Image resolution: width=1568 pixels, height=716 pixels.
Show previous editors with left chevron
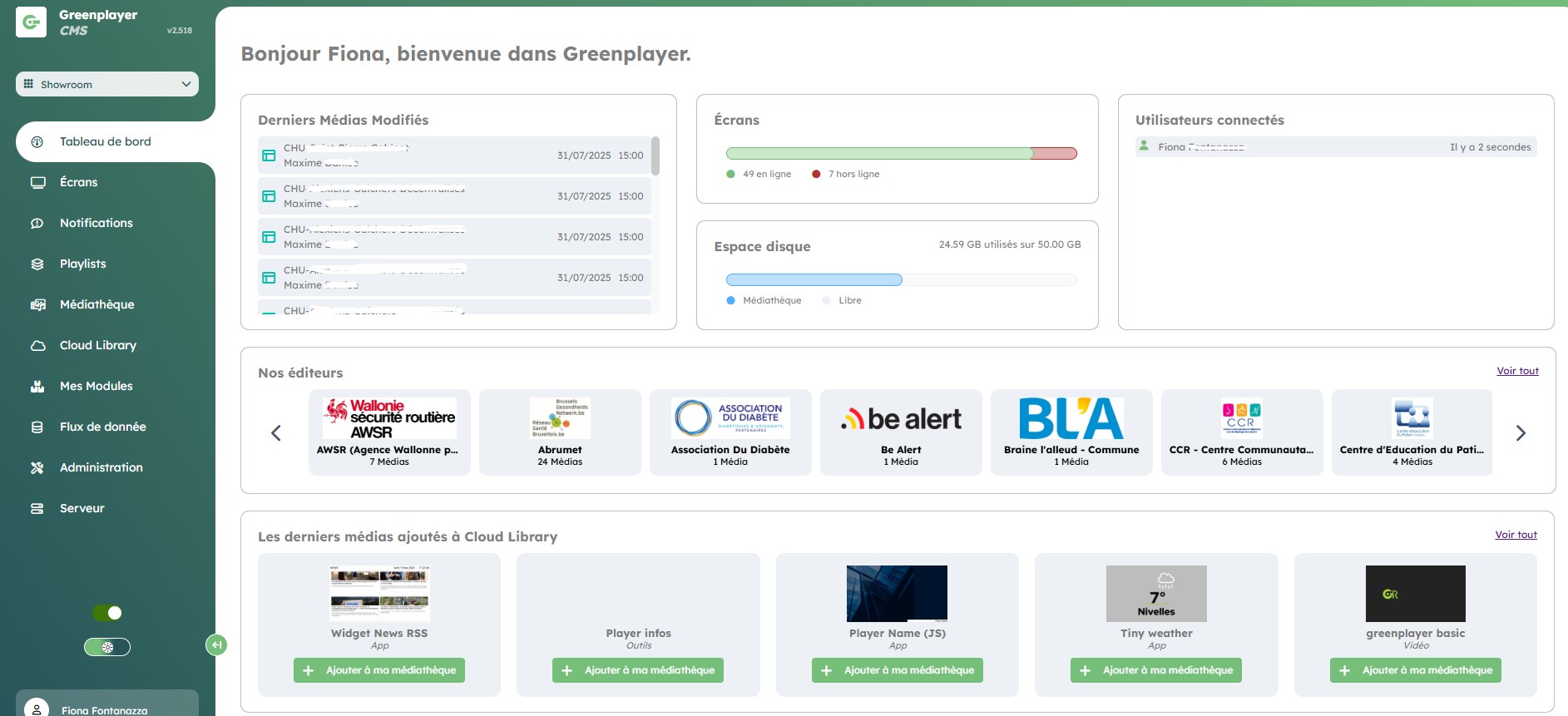point(276,432)
